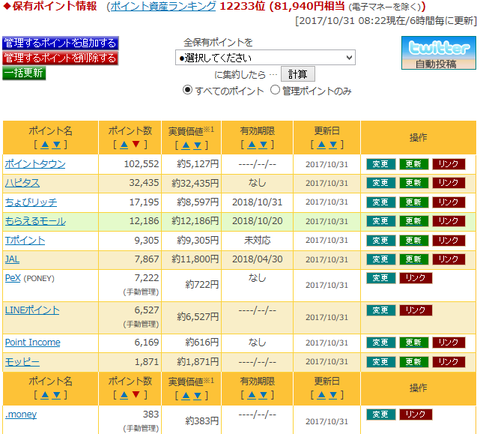480x434 pixels.
Task: Open Twitter 自動投稿 banner
Action: click(438, 53)
